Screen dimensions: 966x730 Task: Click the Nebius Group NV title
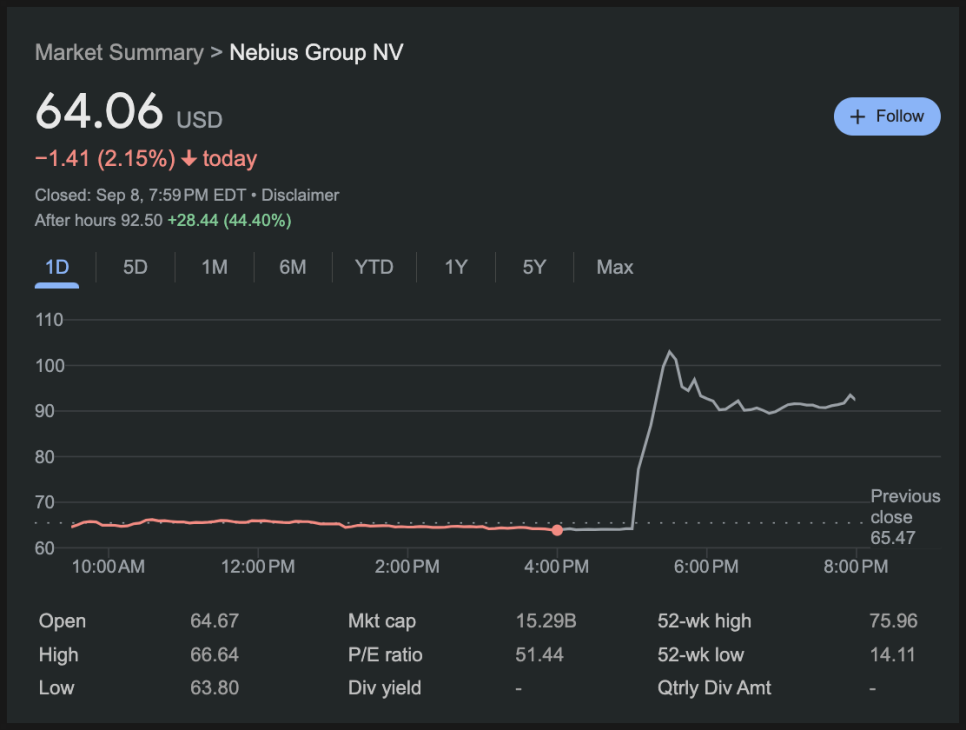[x=316, y=52]
